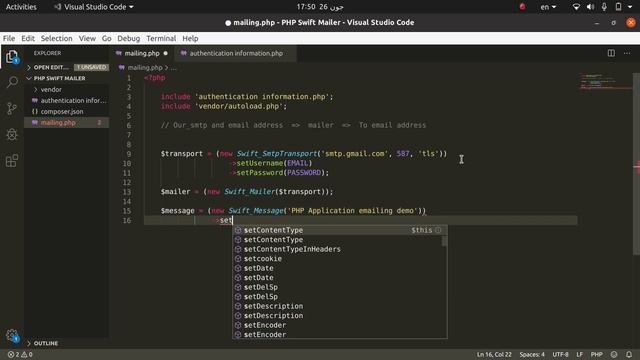Screen dimensions: 640x360
Task: Expand the Outline section
Action: click(x=46, y=343)
